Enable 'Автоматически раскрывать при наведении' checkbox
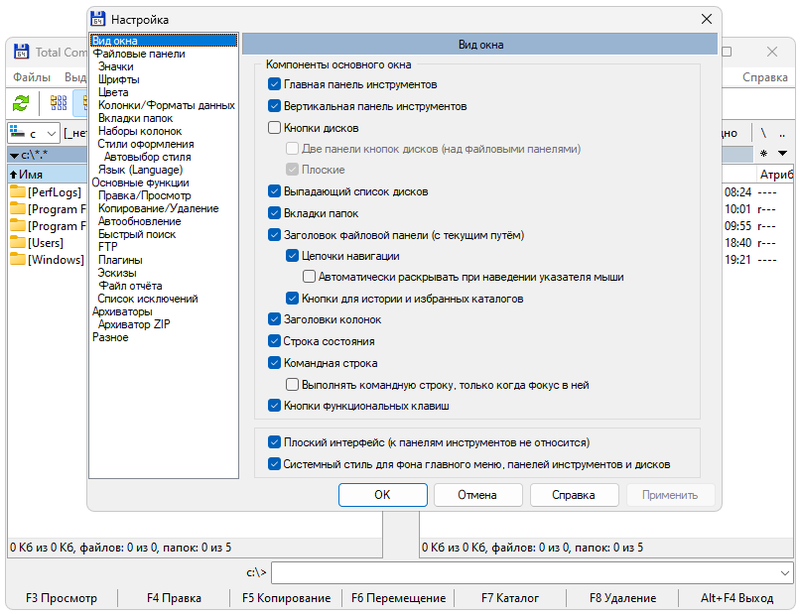This screenshot has height=614, width=800. coord(309,277)
